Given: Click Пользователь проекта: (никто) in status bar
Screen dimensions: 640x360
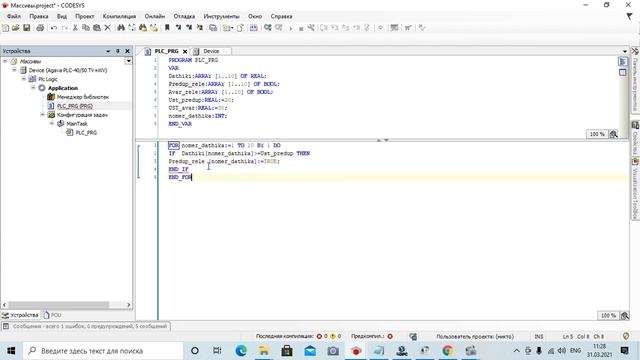Looking at the screenshot, I should click(x=475, y=336).
